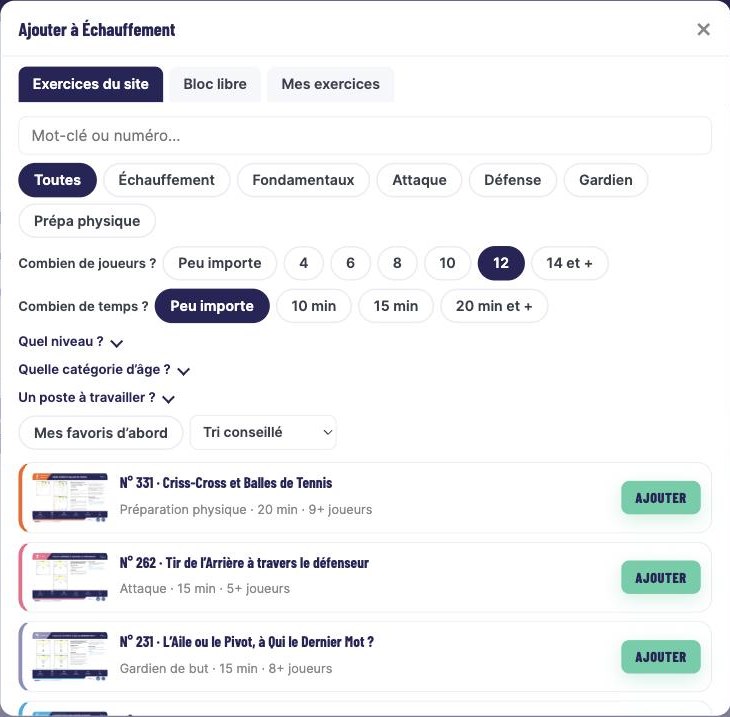Focus the Mot-clé ou numéro search field
This screenshot has width=730, height=717.
[365, 135]
